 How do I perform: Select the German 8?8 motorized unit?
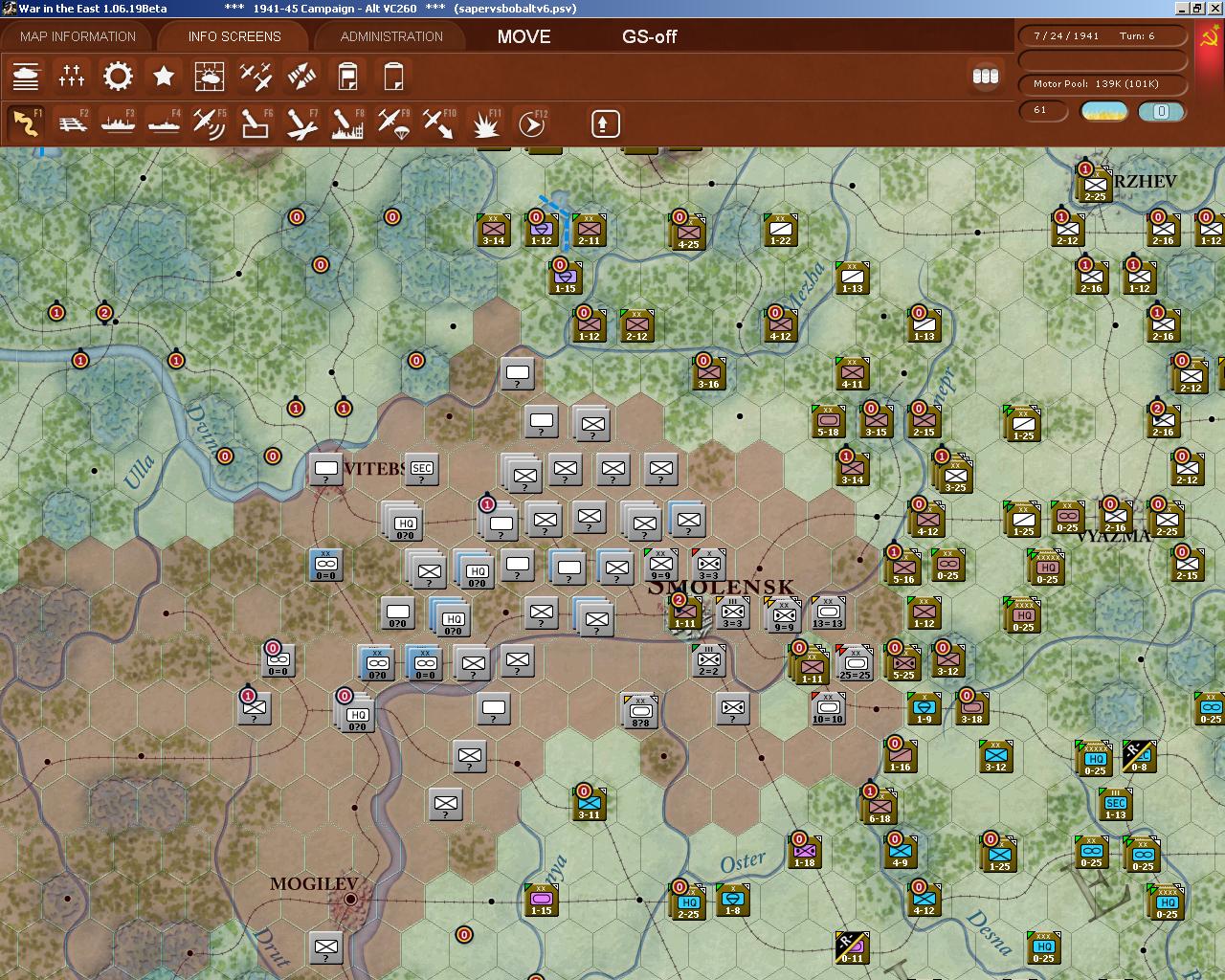click(x=639, y=710)
